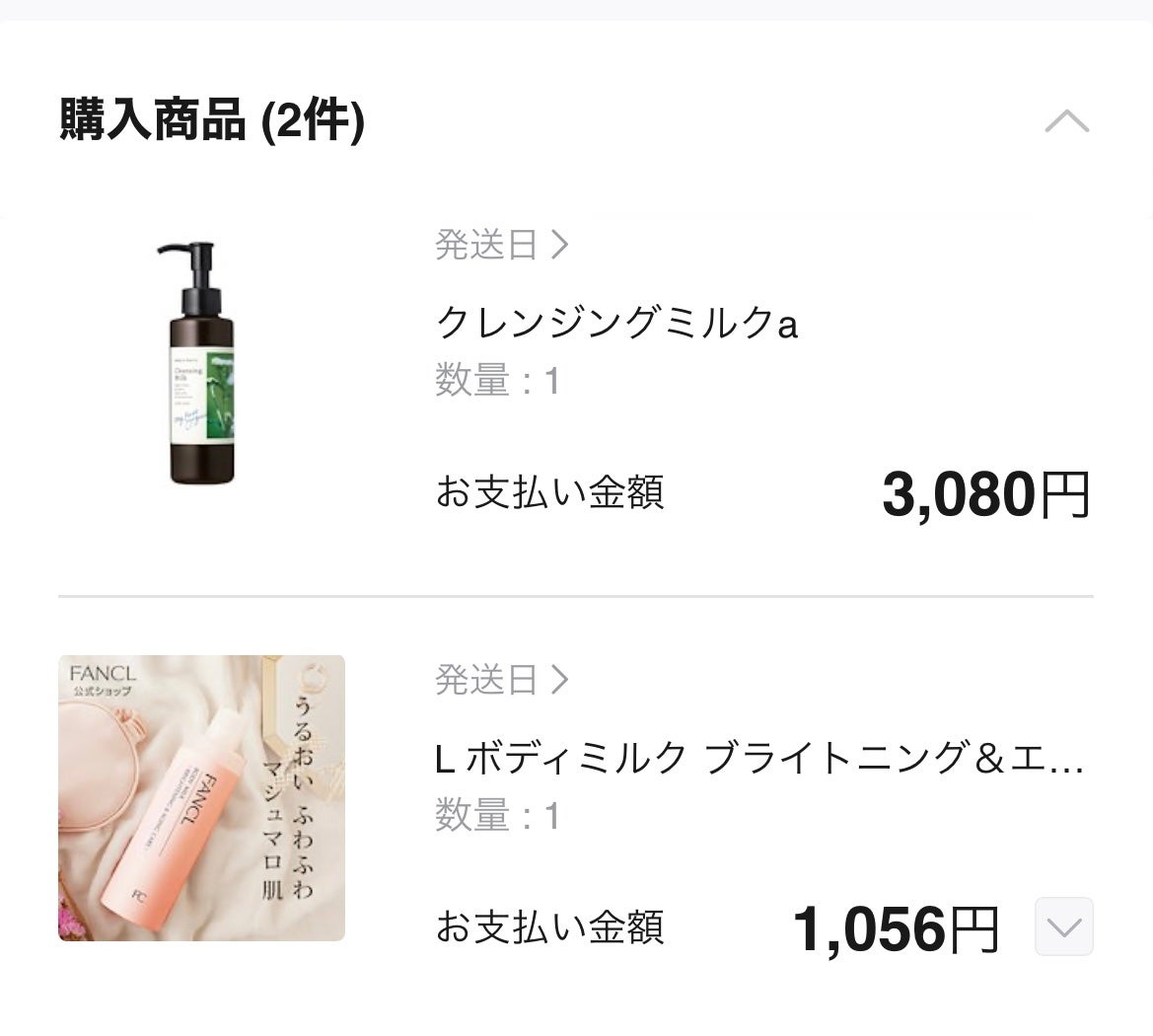
Task: Click the FANCL logo in the product image
Action: coord(101,675)
